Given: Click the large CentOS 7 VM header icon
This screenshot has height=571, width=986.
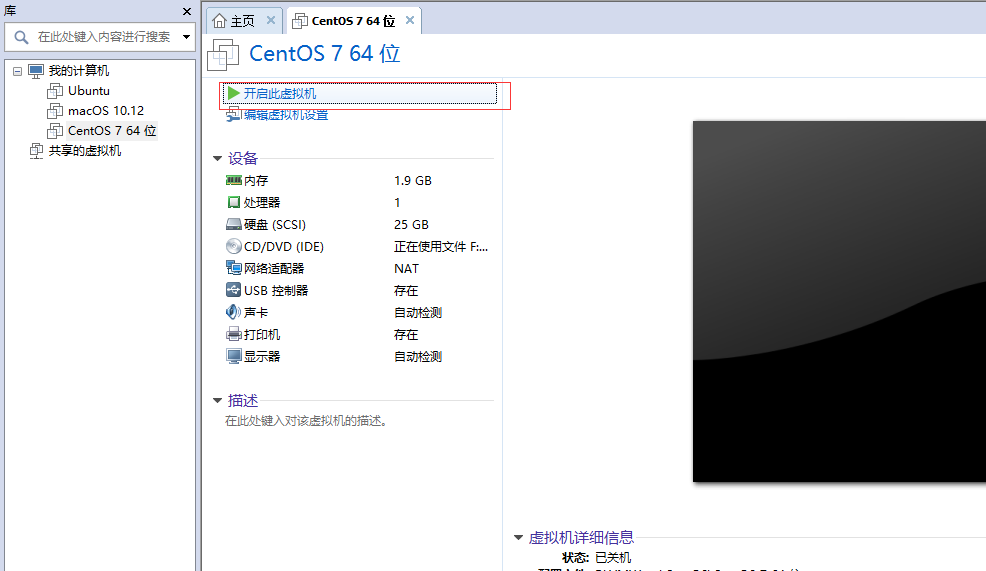Looking at the screenshot, I should 223,55.
